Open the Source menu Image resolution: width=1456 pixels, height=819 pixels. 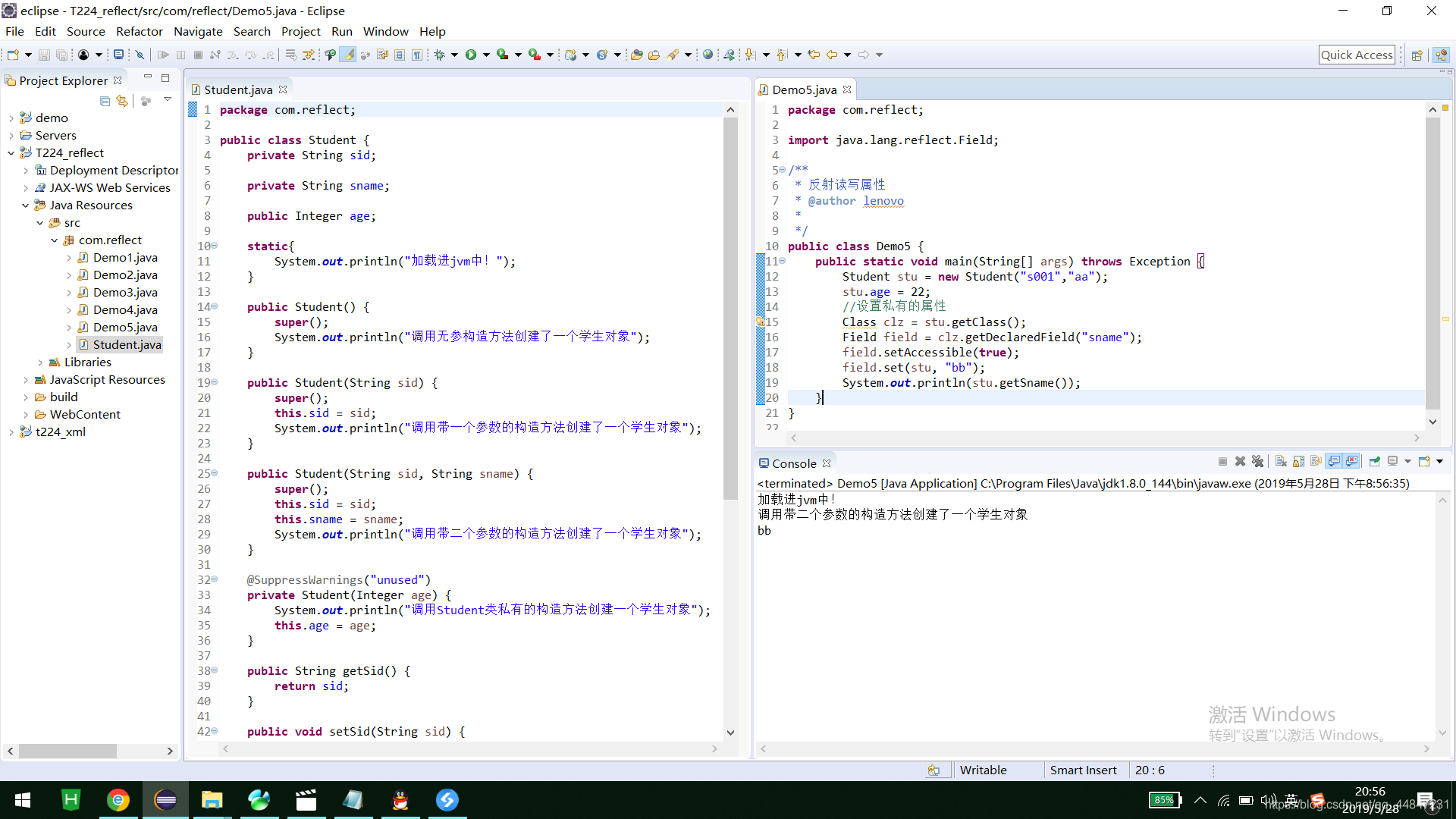[86, 31]
